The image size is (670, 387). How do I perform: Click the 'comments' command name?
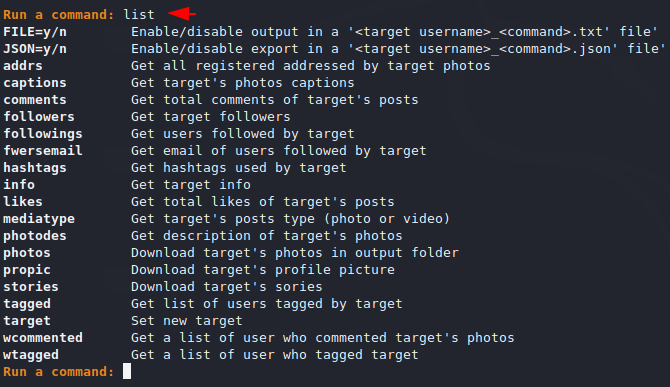pos(35,100)
